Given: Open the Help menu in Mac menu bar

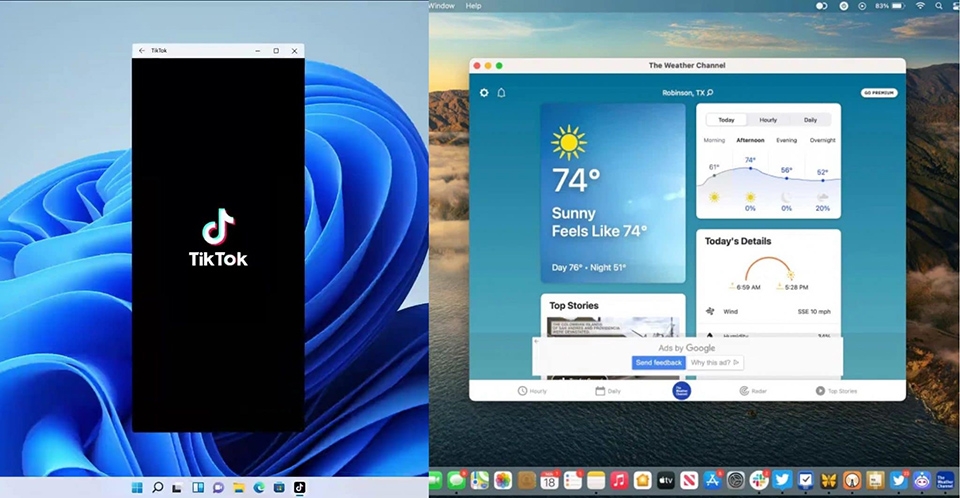Looking at the screenshot, I should tap(473, 6).
